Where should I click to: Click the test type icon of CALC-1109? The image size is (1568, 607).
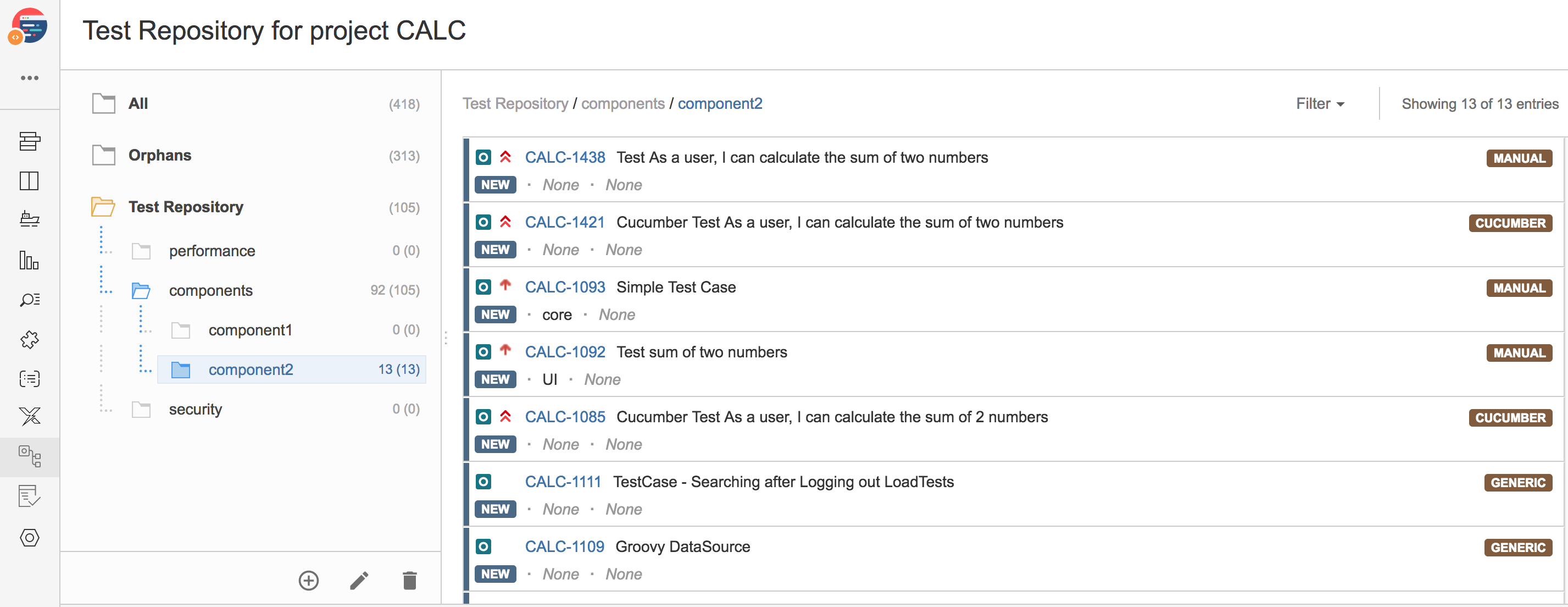[483, 547]
